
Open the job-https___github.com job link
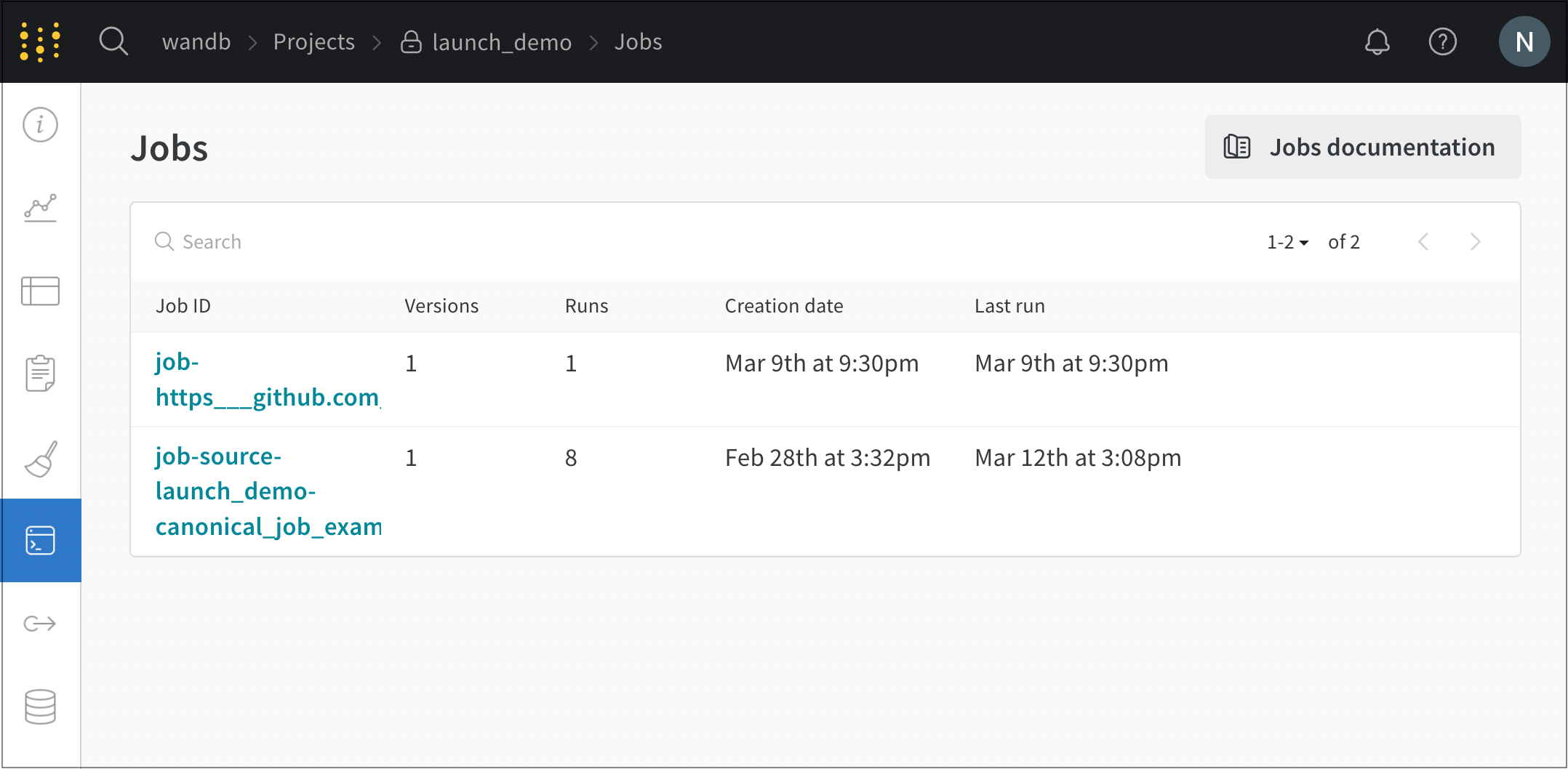click(266, 379)
